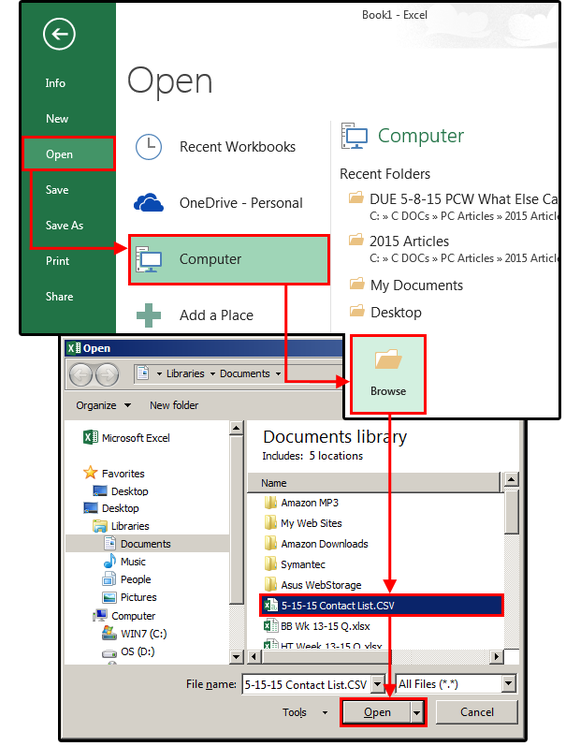The height and width of the screenshot is (746, 580).
Task: Select Save in the backstage sidebar
Action: (x=57, y=190)
